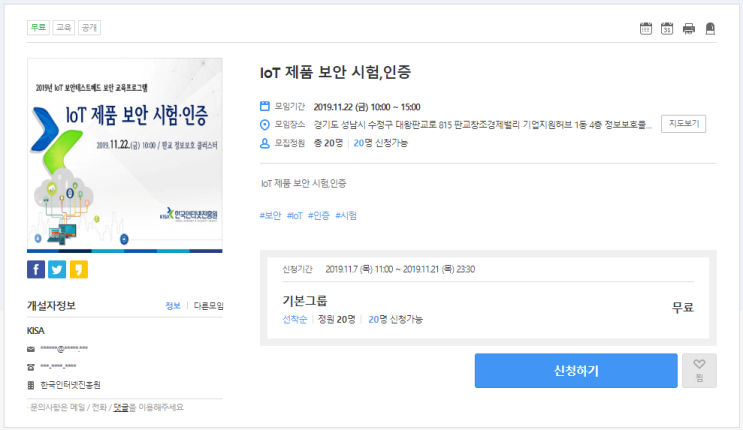Click the calendar grid icon at top right
The height and width of the screenshot is (430, 743).
click(645, 28)
